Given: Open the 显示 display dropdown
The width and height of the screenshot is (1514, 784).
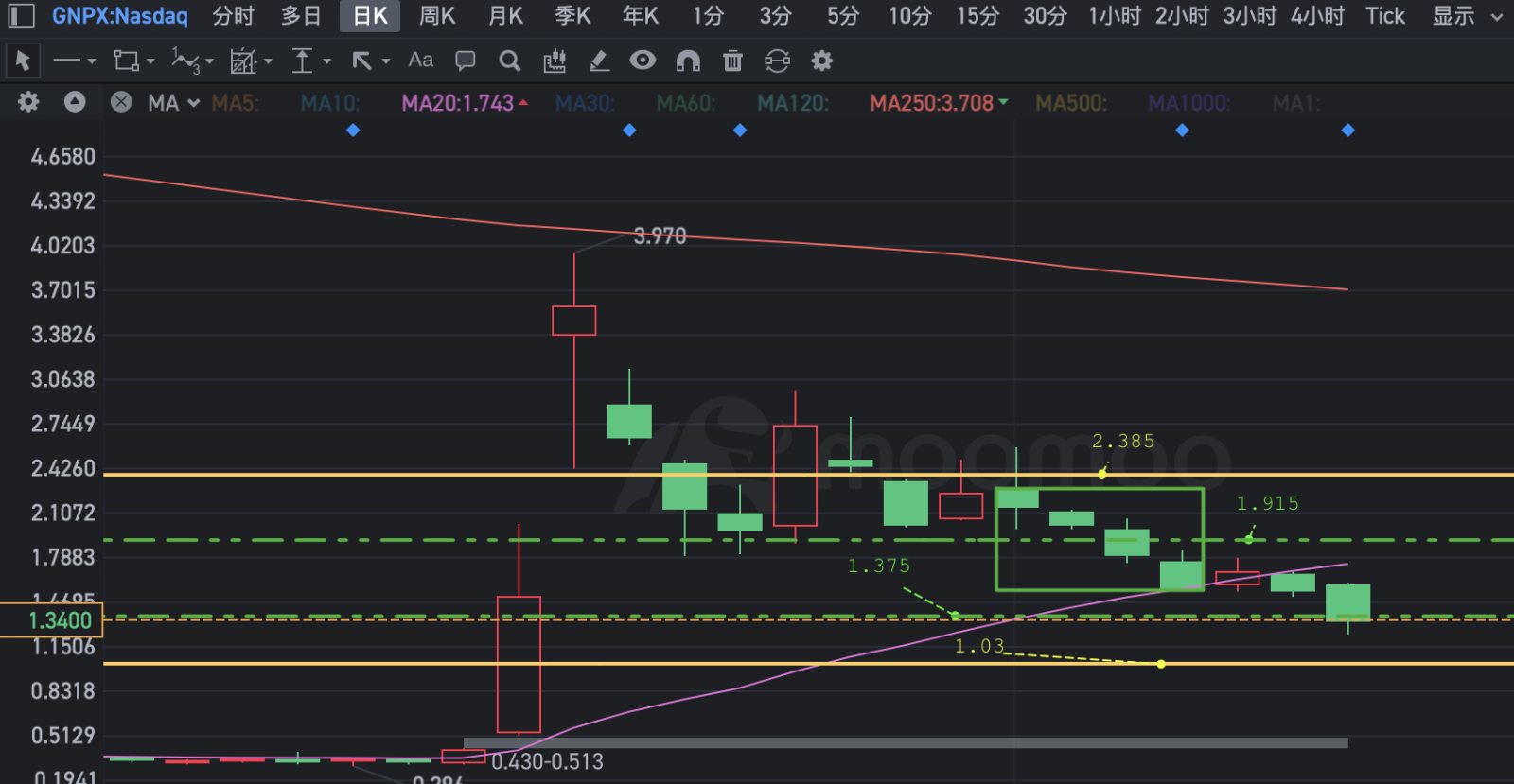Looking at the screenshot, I should [x=1468, y=16].
